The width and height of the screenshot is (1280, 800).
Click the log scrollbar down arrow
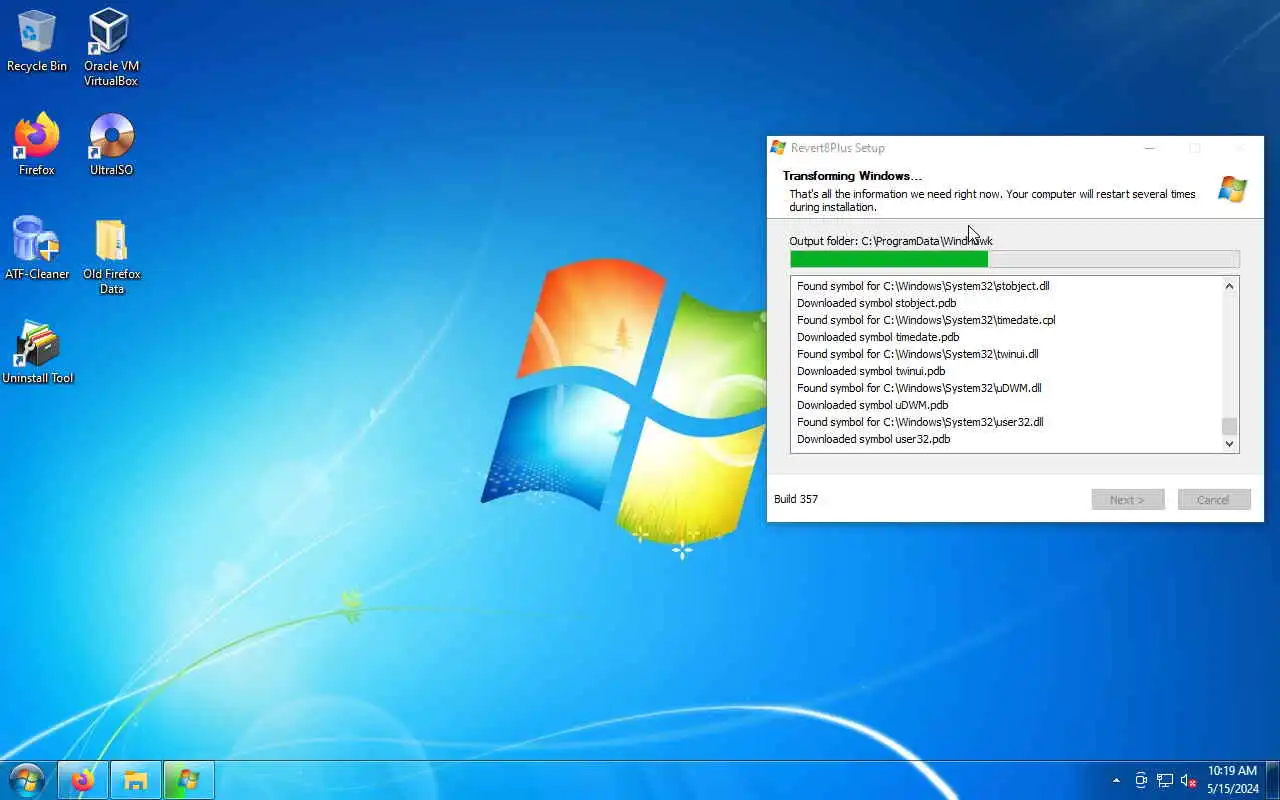point(1230,444)
